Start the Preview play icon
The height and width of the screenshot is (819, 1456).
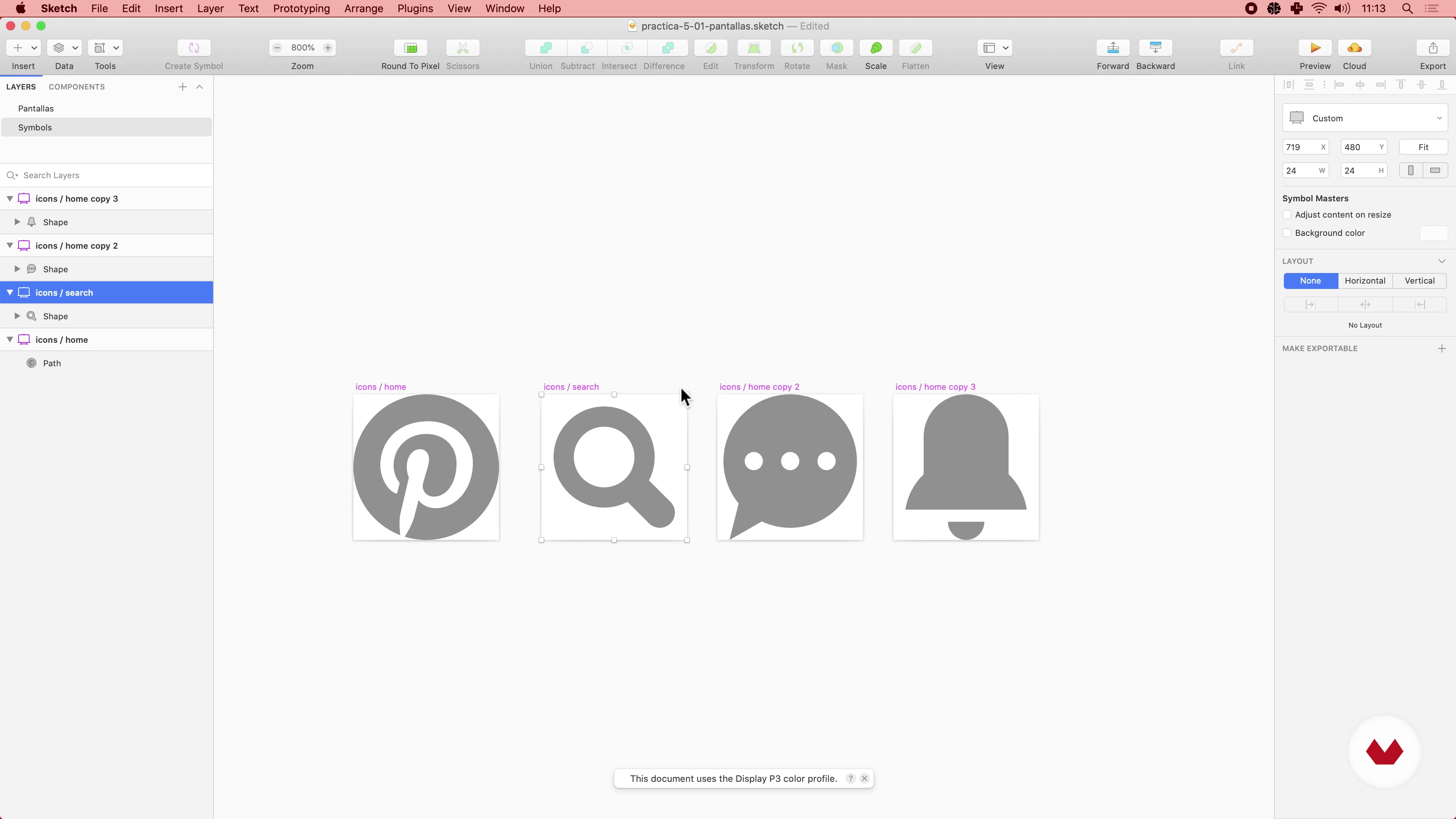pyautogui.click(x=1315, y=48)
